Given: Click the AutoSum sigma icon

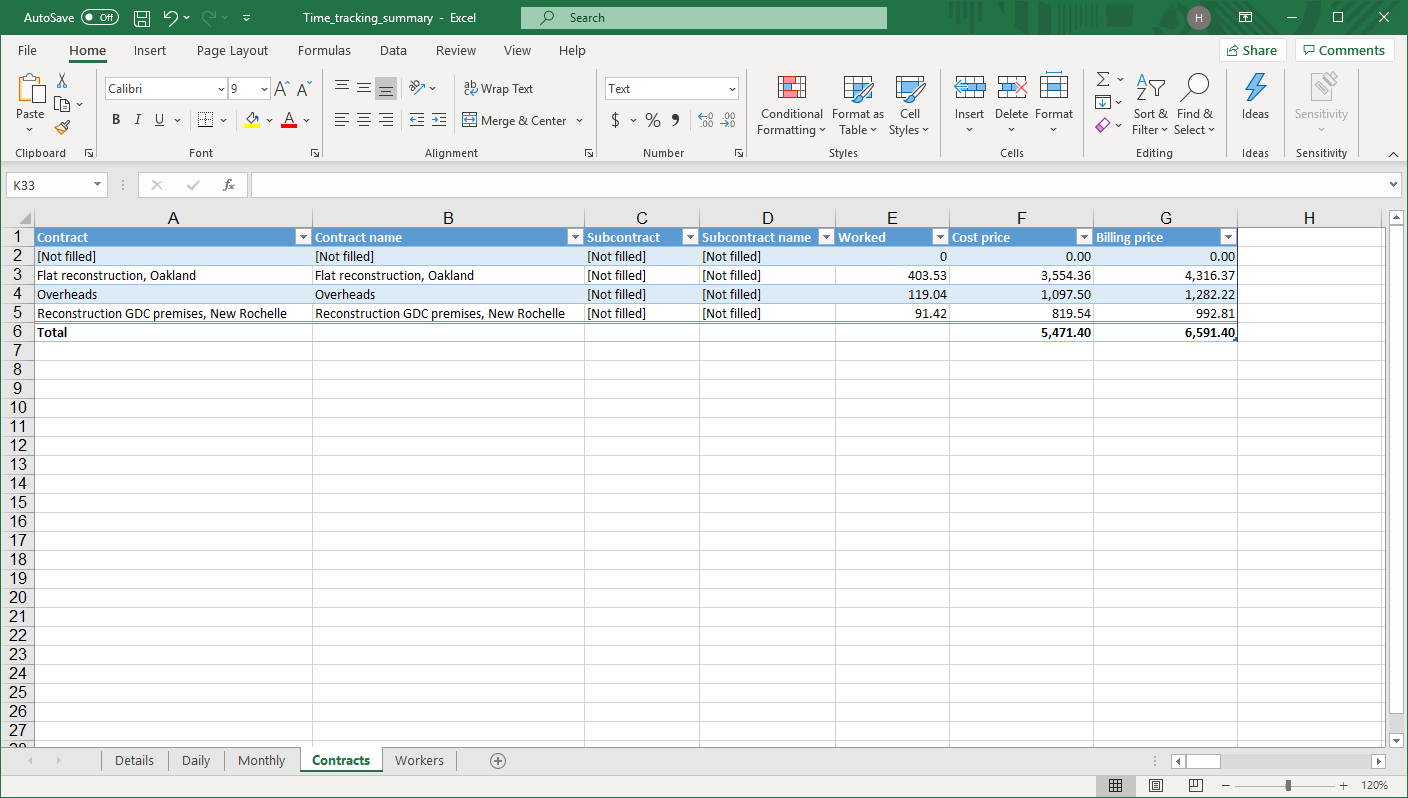Looking at the screenshot, I should pos(1103,79).
